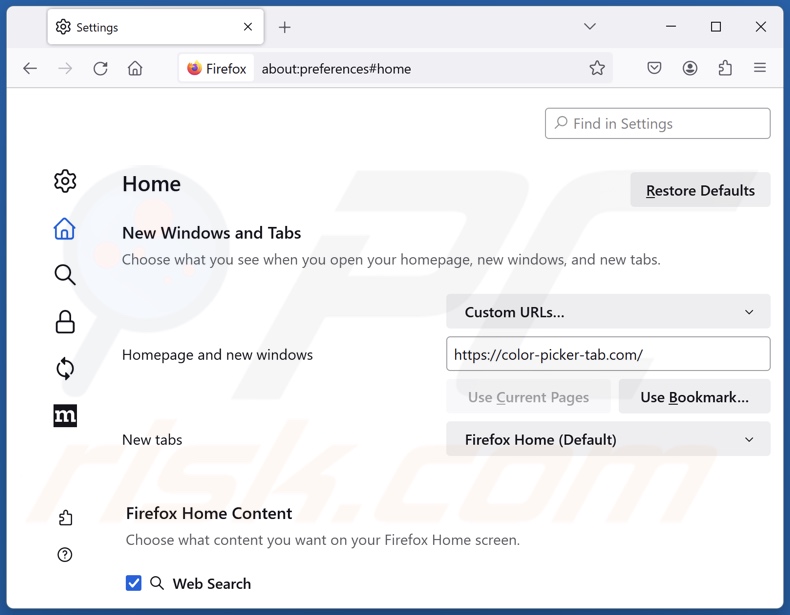
Task: Click the Use Bookmark button
Action: 694,397
